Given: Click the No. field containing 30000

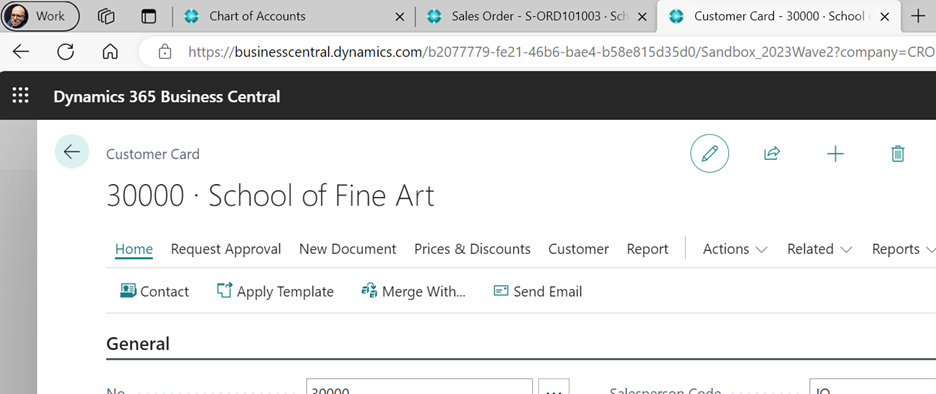Looking at the screenshot, I should coord(419,387).
